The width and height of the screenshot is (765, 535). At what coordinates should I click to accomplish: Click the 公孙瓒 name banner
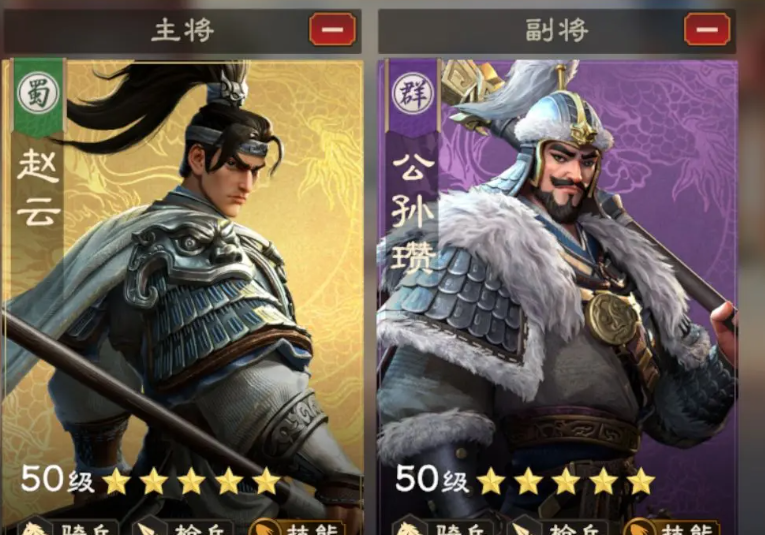tap(413, 212)
